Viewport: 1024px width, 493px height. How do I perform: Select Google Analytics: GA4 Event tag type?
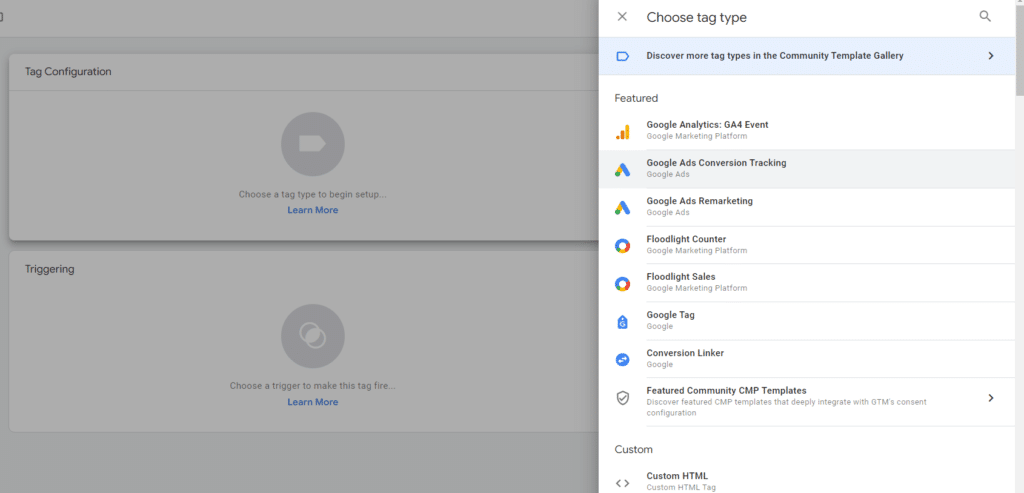(x=807, y=131)
